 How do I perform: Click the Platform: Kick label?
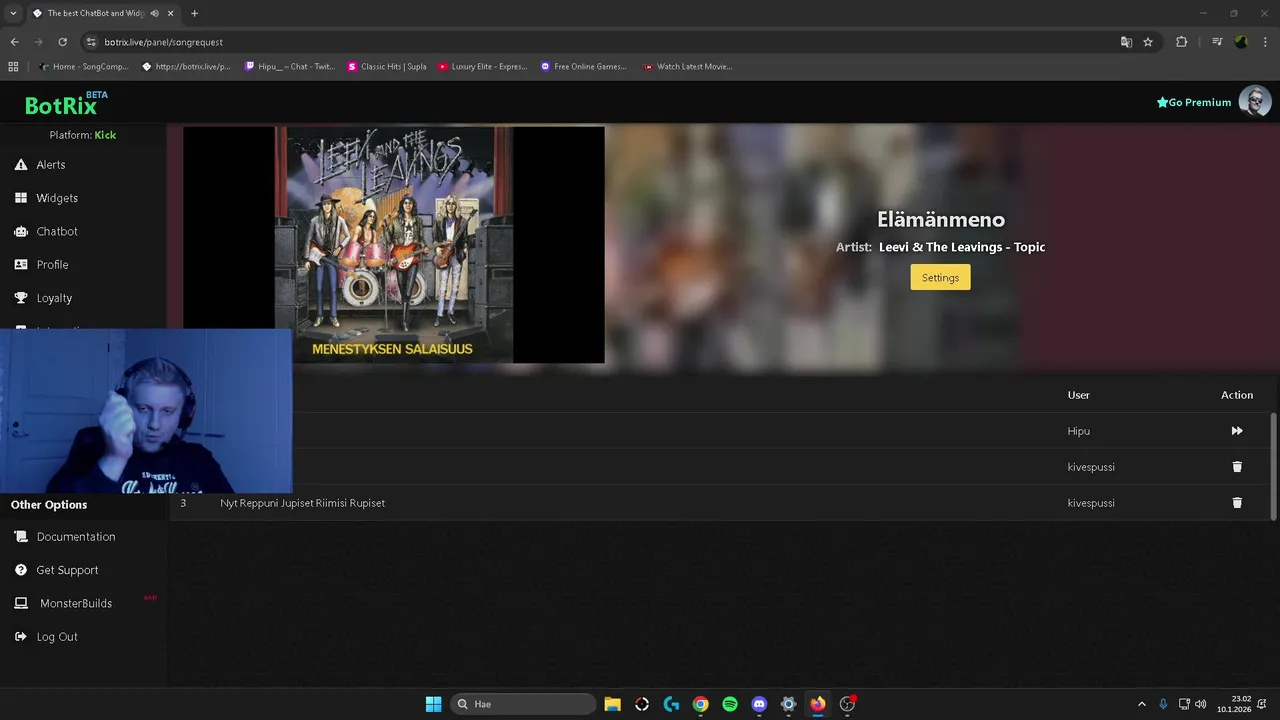pos(83,135)
